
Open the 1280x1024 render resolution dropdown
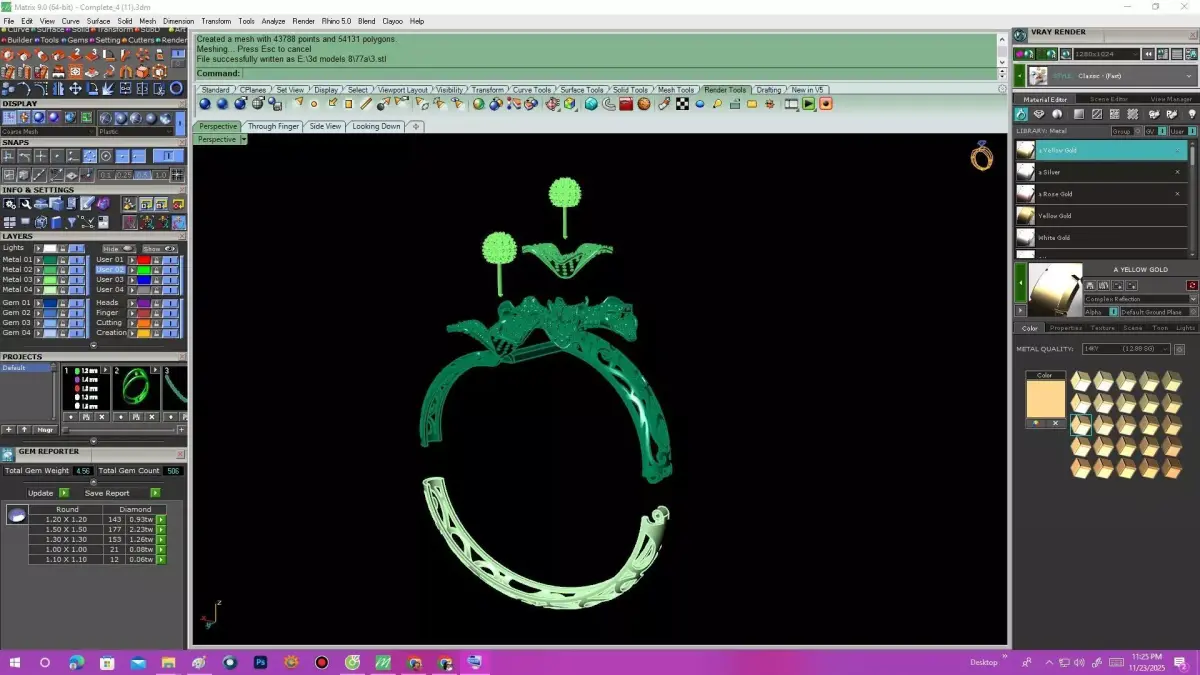click(x=1106, y=54)
